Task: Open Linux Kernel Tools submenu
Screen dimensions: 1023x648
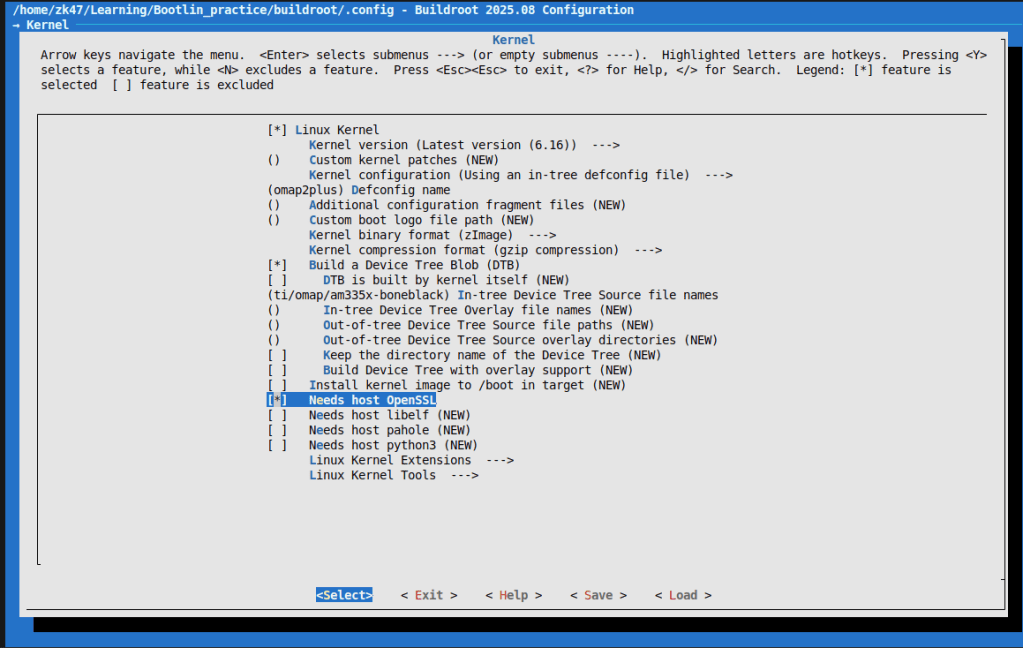Action: [393, 475]
